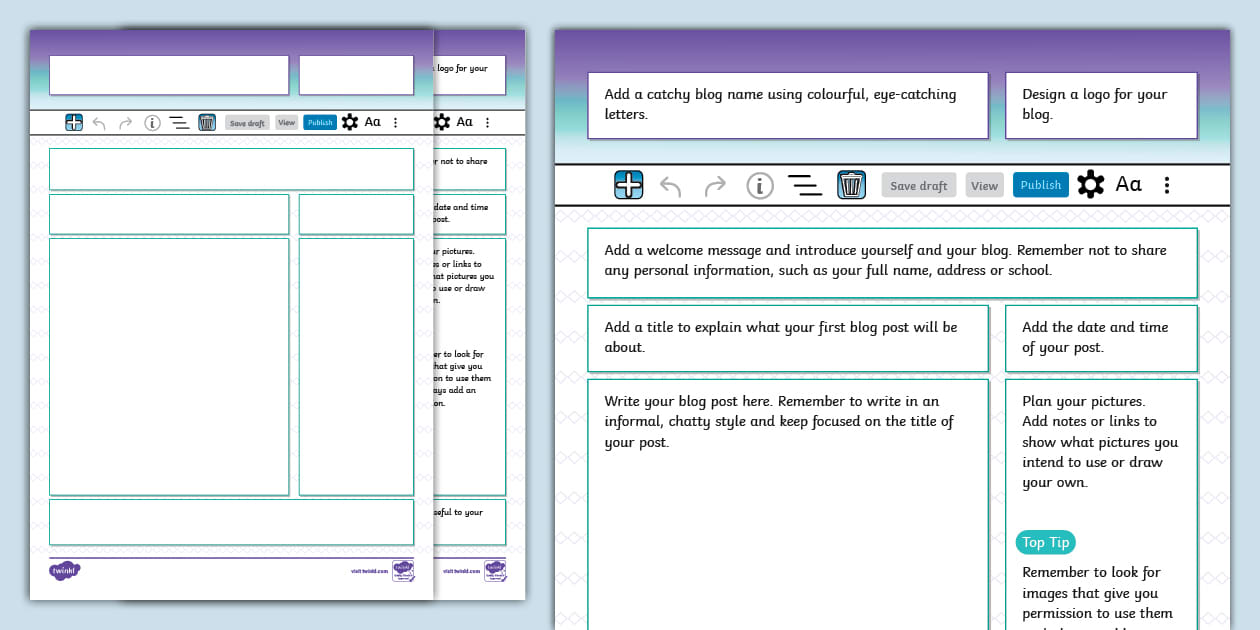Viewport: 1260px width, 630px height.
Task: Click the Twinkl cloud logo at bottom left
Action: [64, 570]
